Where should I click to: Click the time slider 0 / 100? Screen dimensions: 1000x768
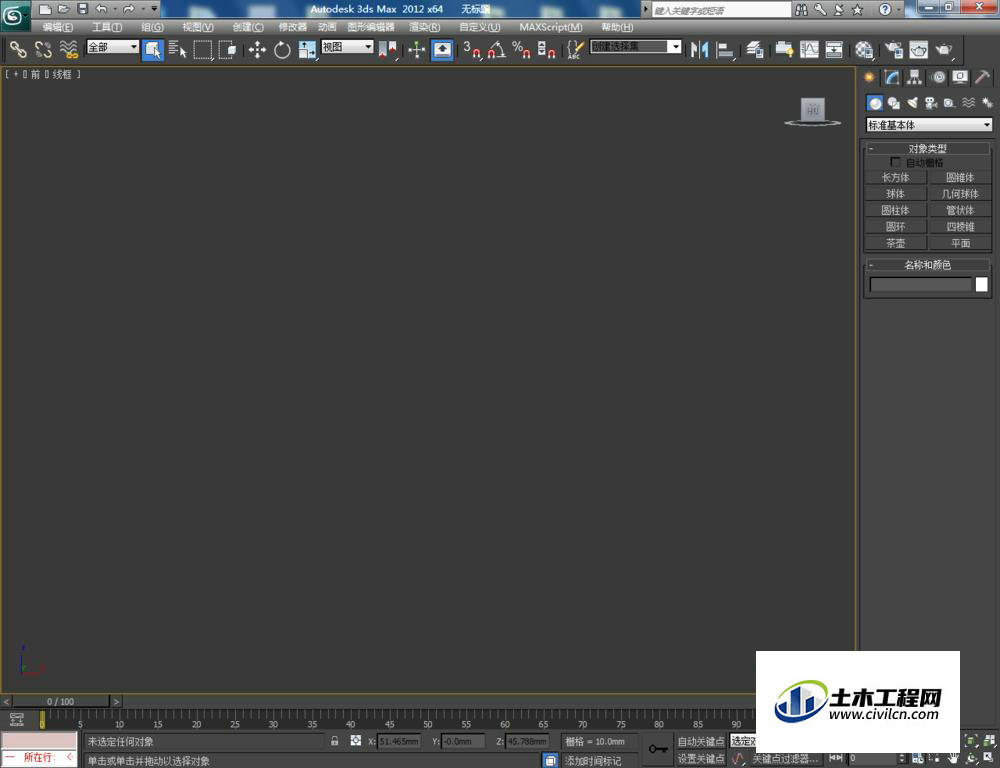(x=61, y=701)
